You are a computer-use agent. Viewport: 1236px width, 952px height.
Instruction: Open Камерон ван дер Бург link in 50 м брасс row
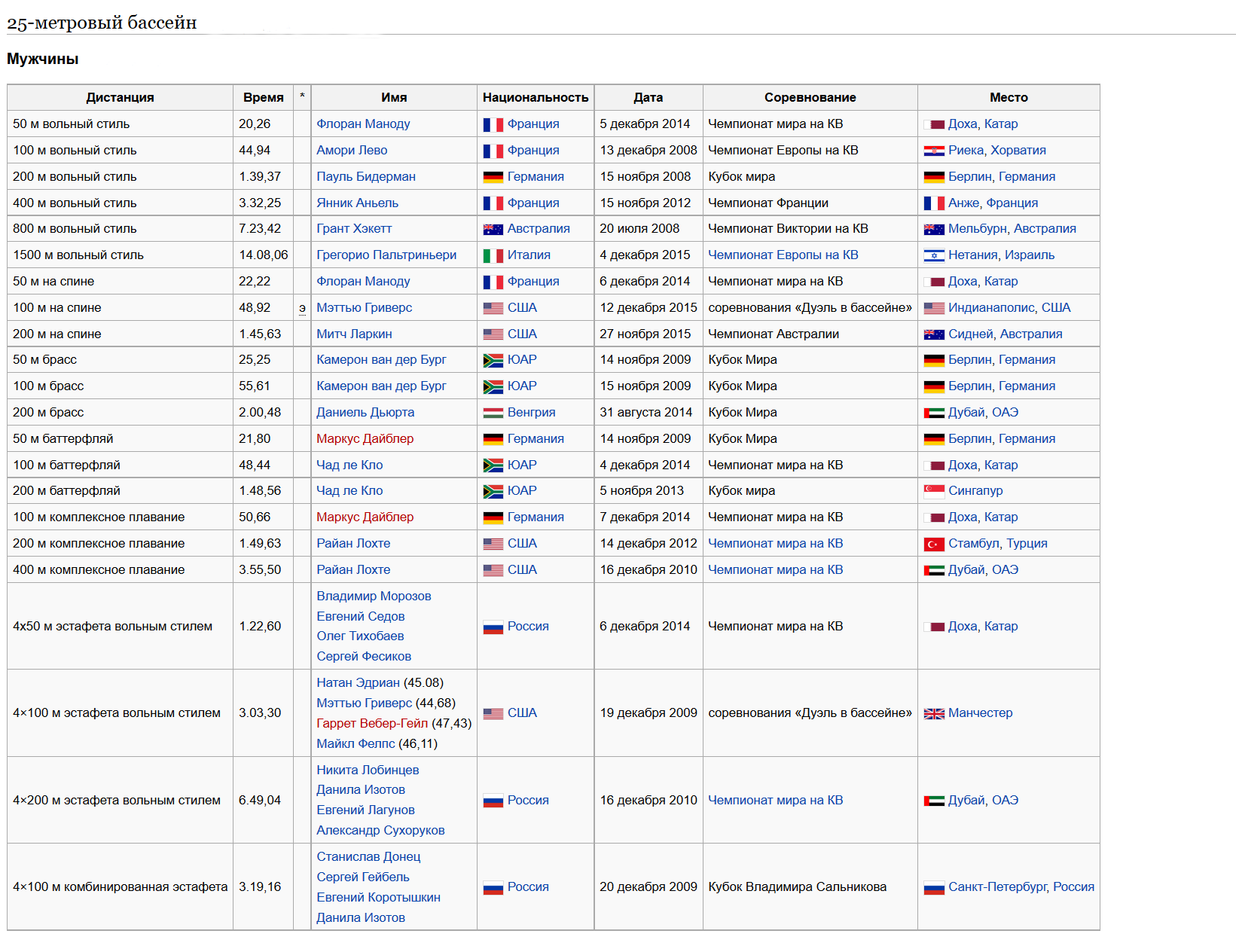pyautogui.click(x=381, y=360)
